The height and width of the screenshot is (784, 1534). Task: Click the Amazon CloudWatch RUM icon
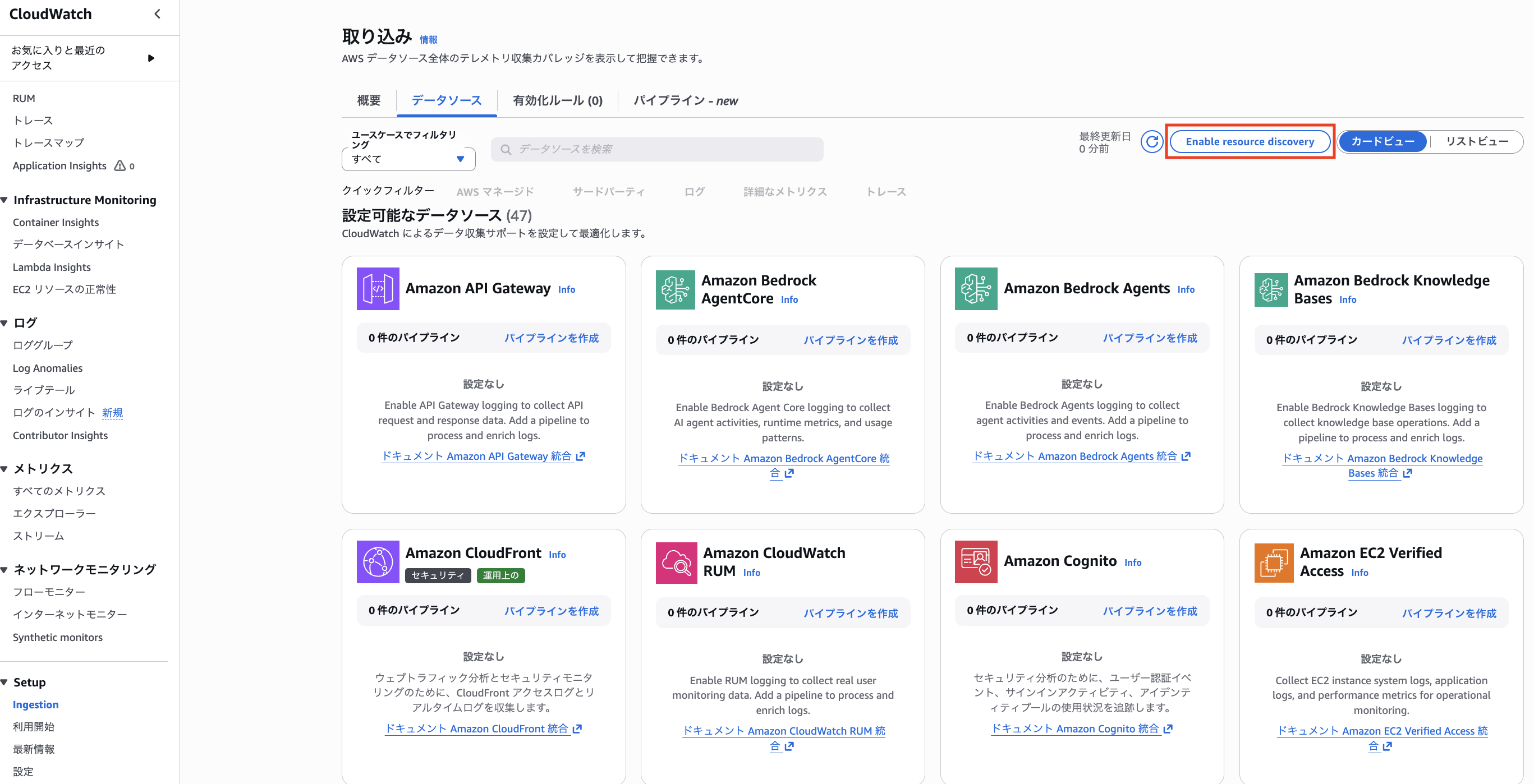(x=676, y=562)
